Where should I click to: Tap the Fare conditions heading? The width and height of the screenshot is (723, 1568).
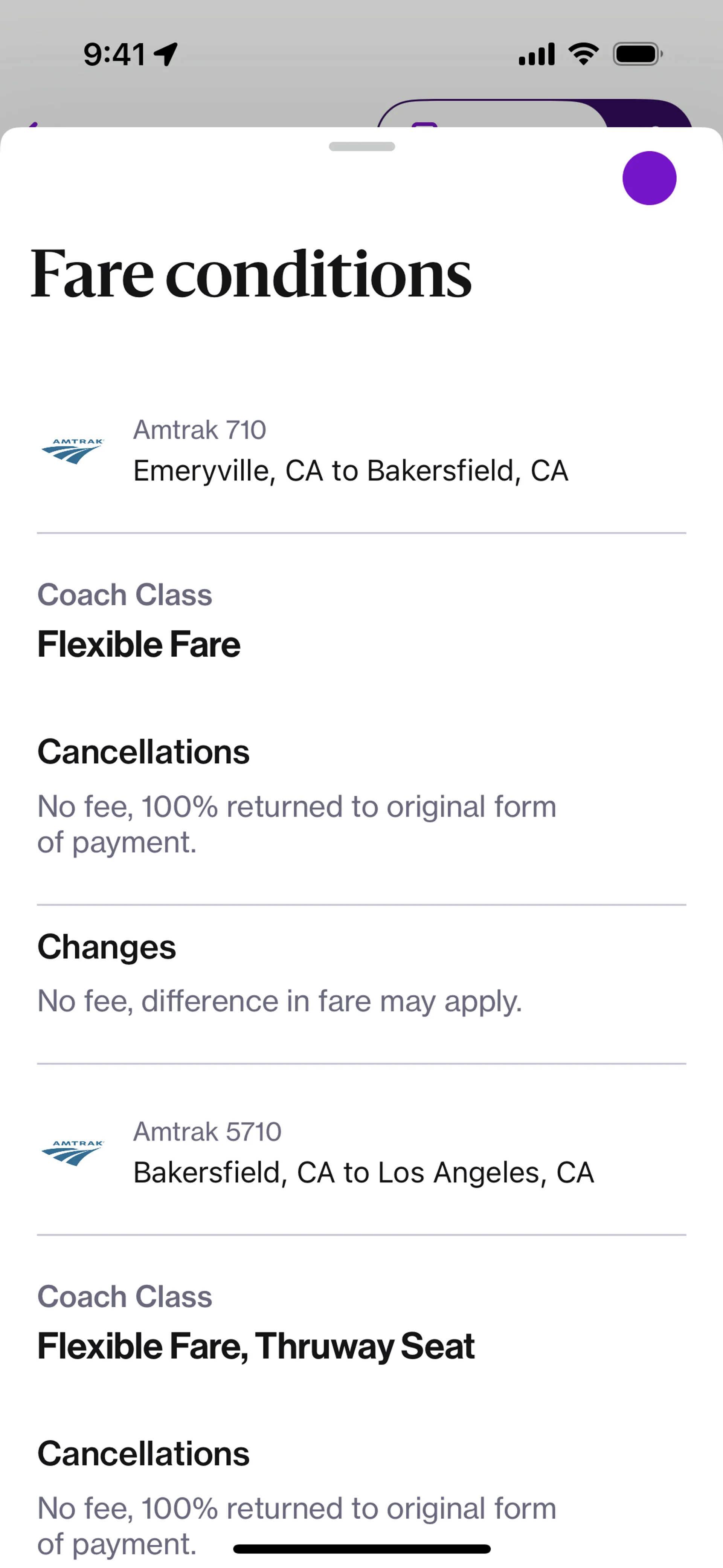[x=251, y=274]
